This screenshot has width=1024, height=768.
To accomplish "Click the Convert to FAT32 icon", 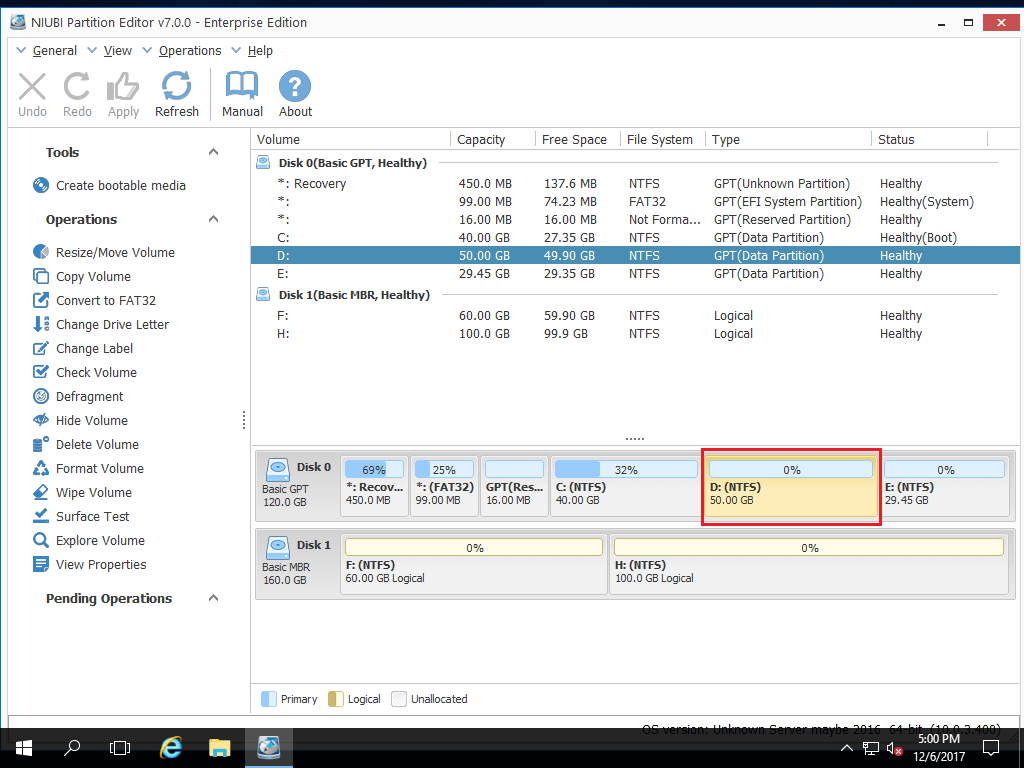I will (x=40, y=300).
